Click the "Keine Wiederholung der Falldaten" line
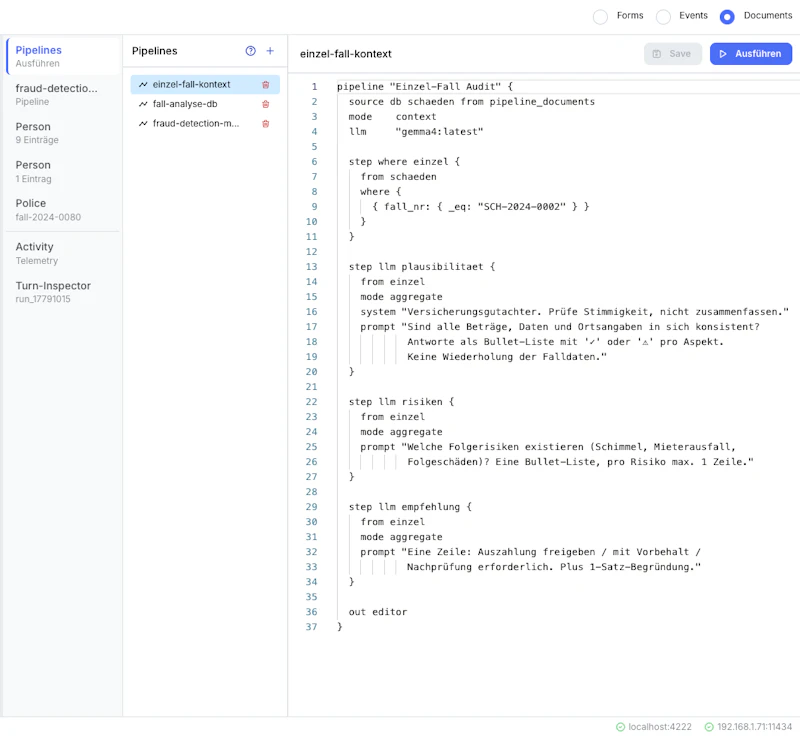 (507, 357)
